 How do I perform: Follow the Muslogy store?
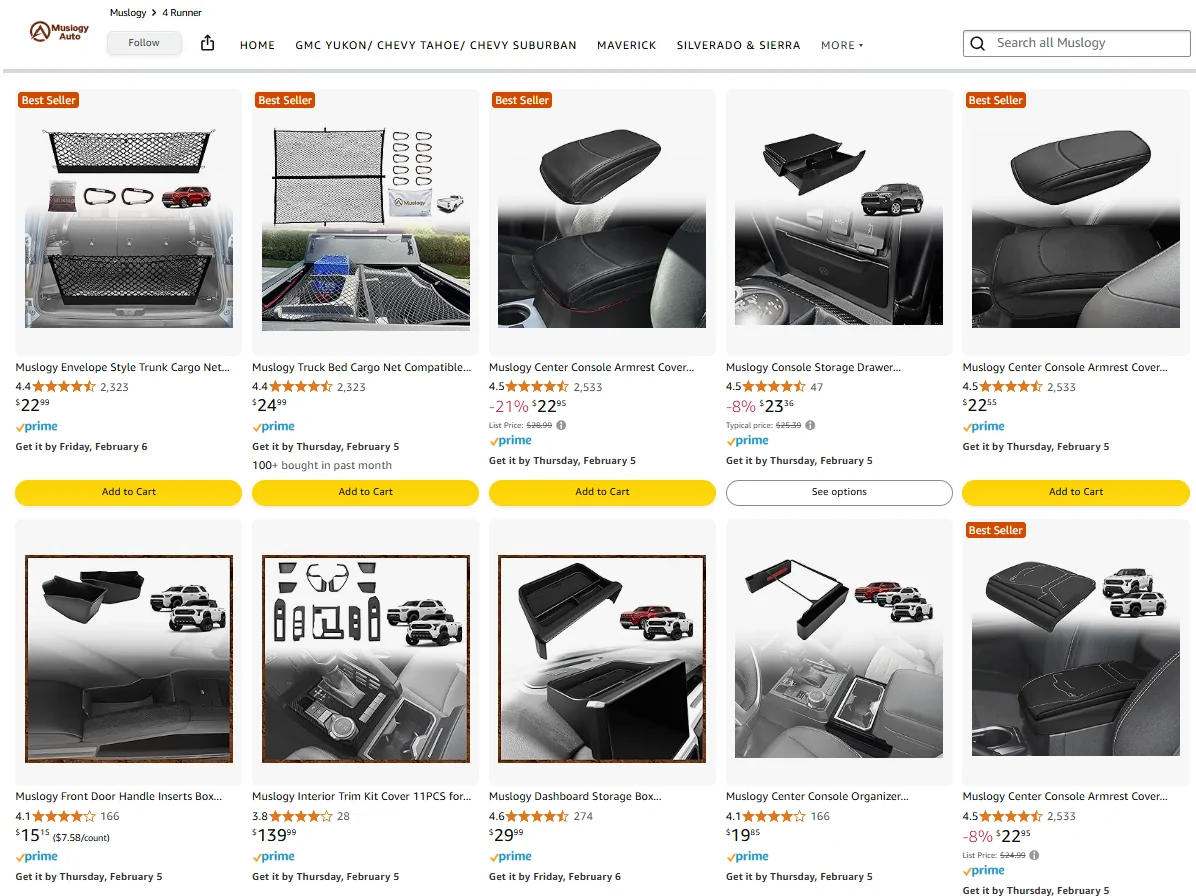coord(144,43)
